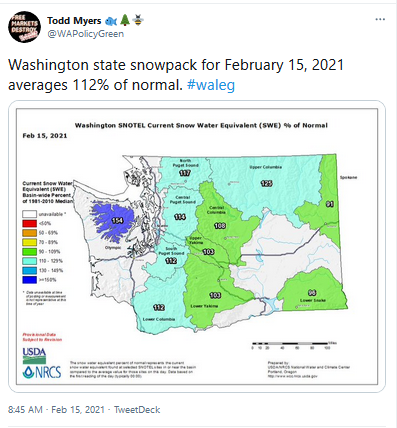Image resolution: width=397 pixels, height=428 pixels.
Task: Open the TweetDeck source link
Action: pyautogui.click(x=137, y=410)
